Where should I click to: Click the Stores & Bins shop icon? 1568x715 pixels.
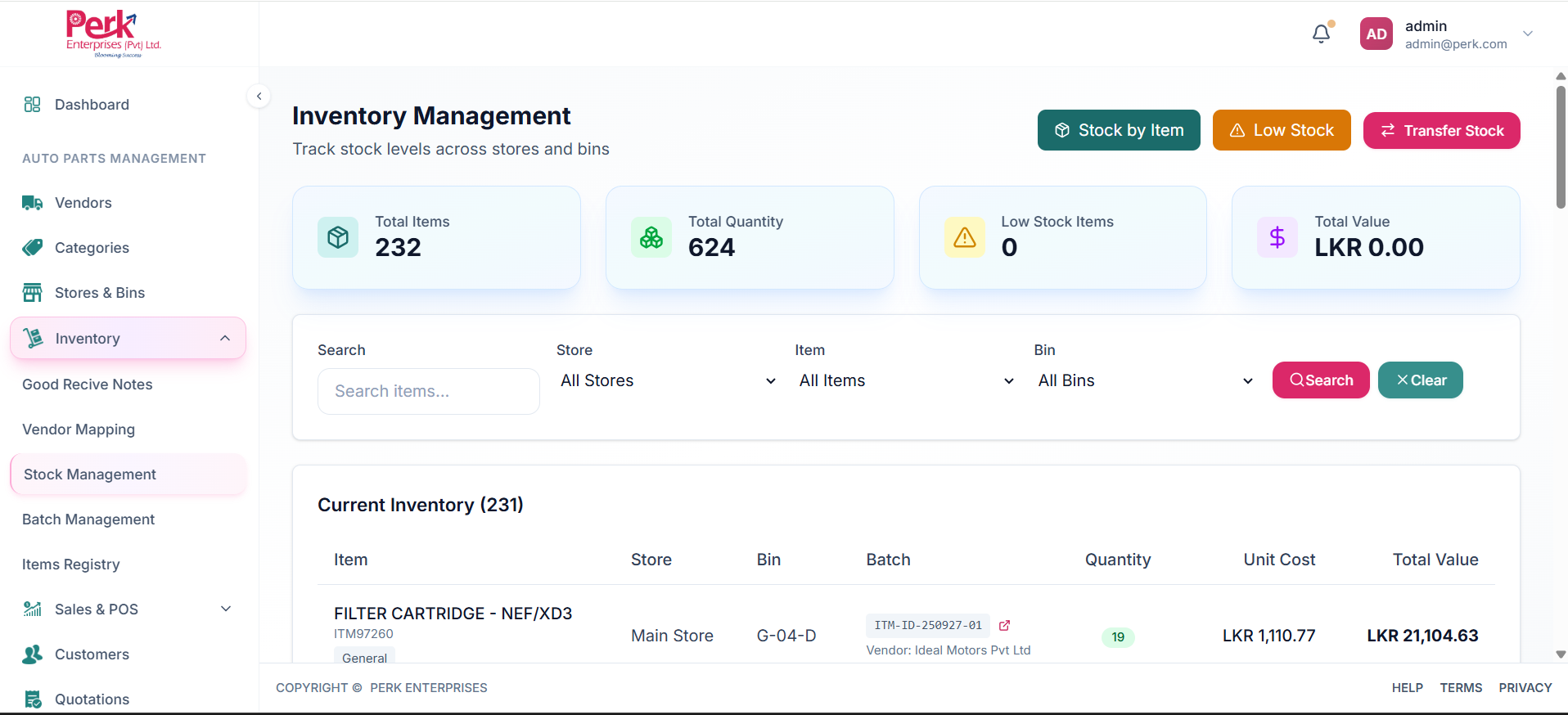click(32, 293)
